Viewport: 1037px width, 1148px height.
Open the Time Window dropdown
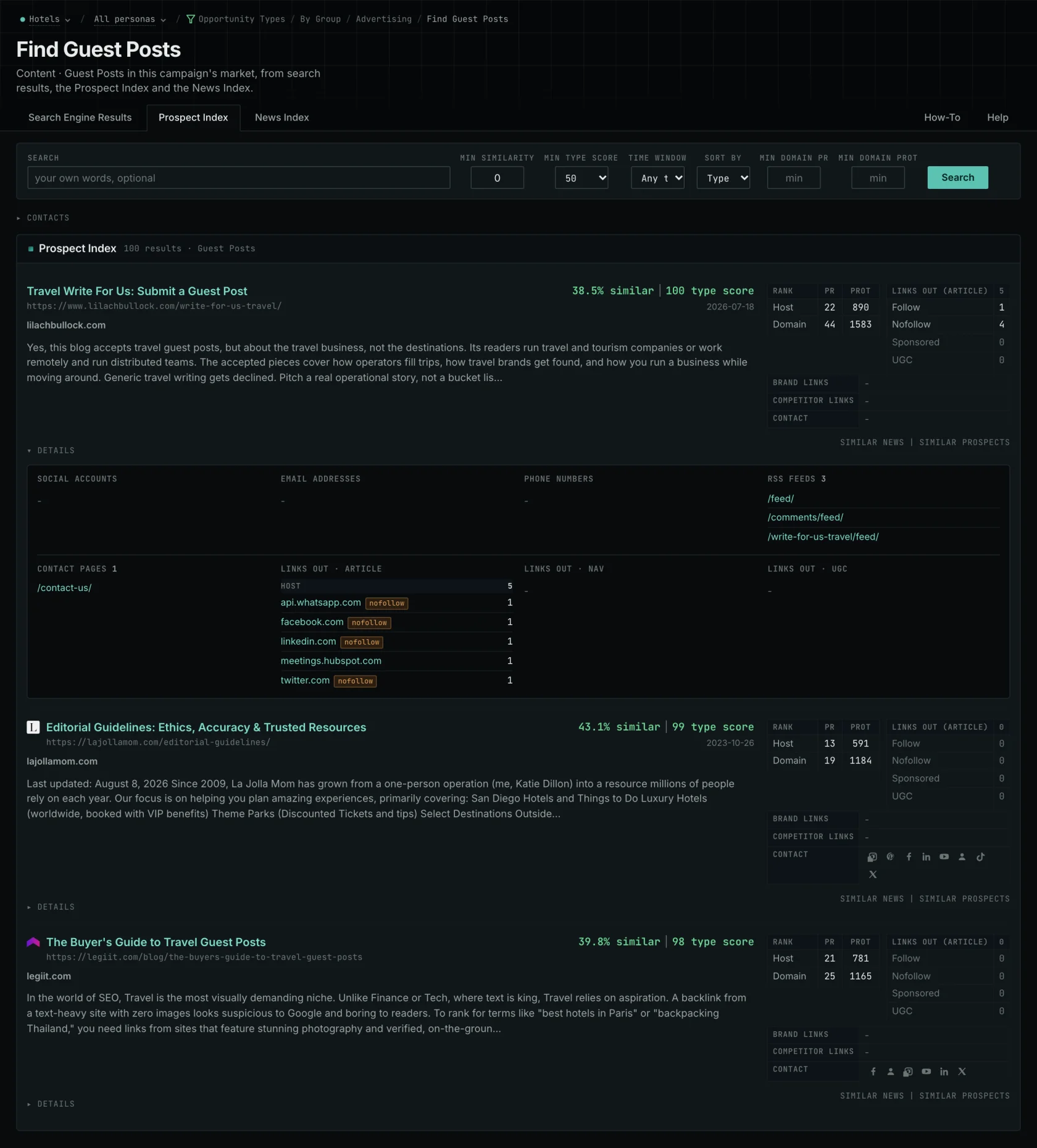[x=657, y=178]
